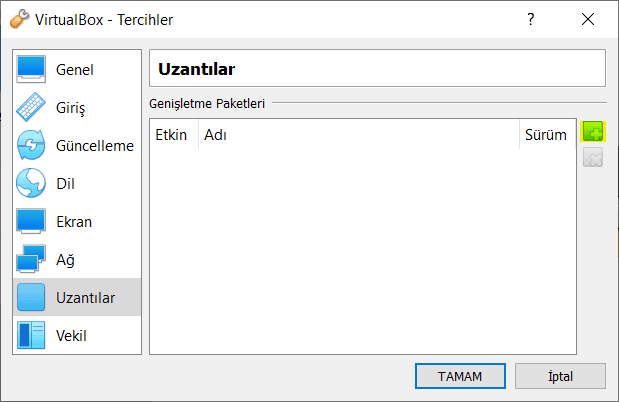The height and width of the screenshot is (402, 619).
Task: Open the Ekran display icon
Action: (31, 222)
